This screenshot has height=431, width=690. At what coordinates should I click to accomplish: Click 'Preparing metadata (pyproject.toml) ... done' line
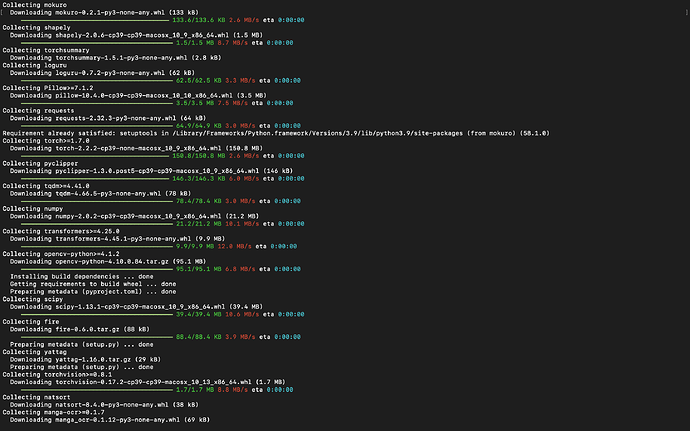pos(93,292)
